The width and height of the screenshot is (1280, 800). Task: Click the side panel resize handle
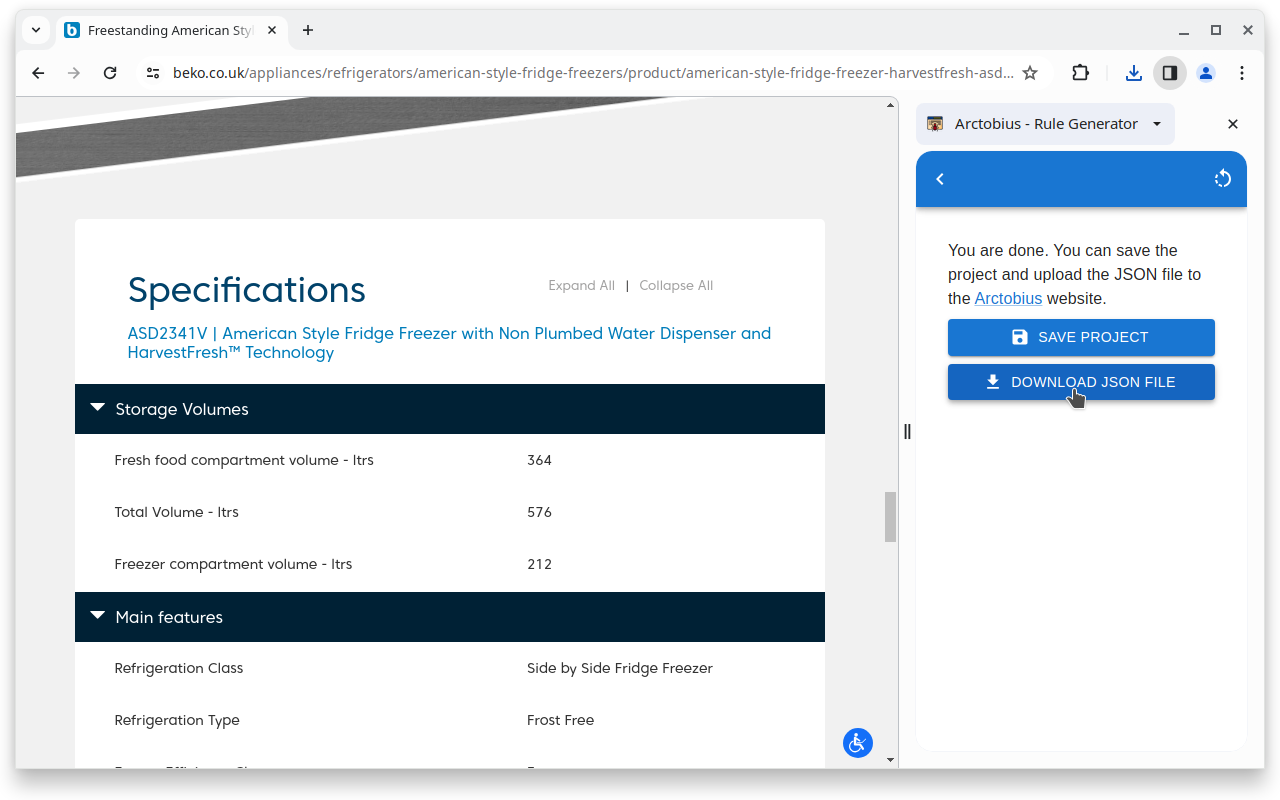click(x=907, y=431)
